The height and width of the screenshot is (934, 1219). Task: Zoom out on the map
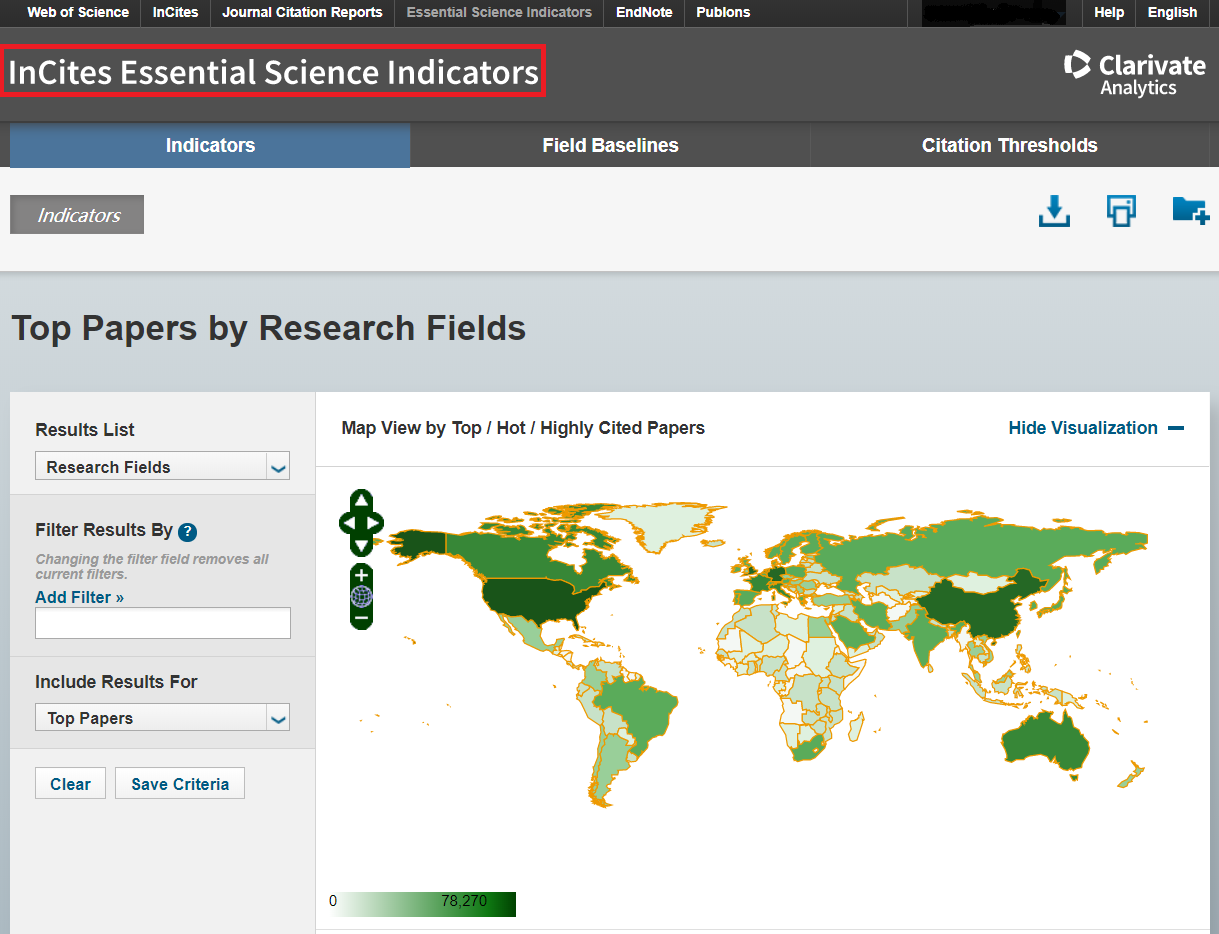pos(362,618)
